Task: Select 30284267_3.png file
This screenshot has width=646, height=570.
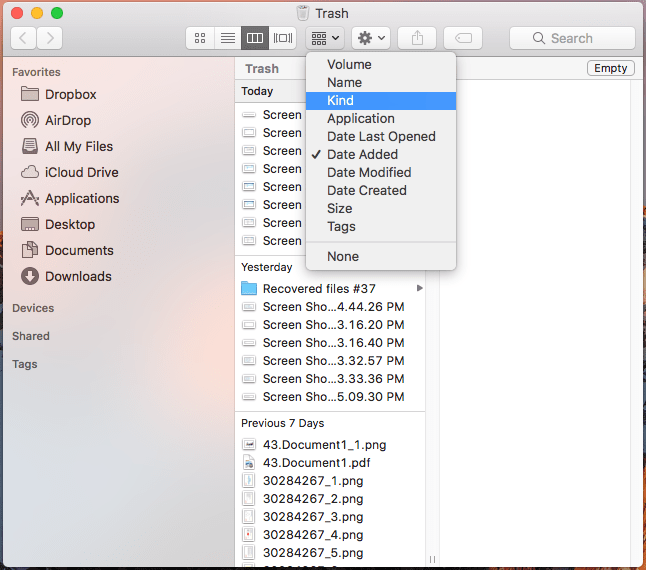Action: tap(332, 517)
